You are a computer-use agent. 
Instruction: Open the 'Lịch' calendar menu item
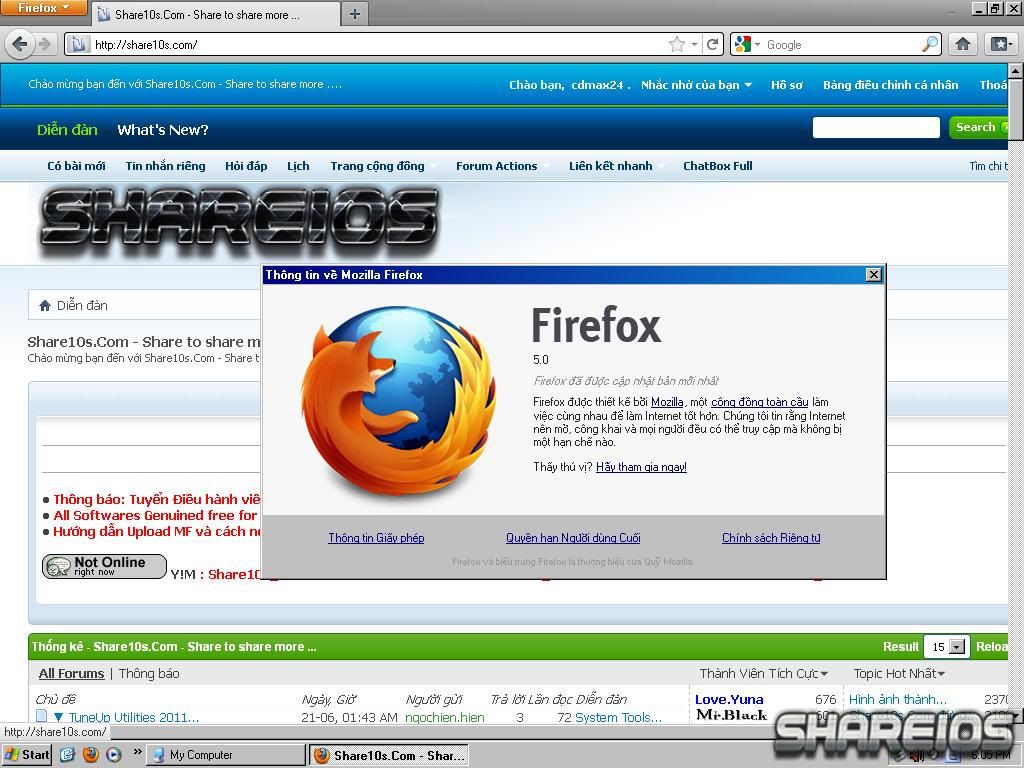298,166
